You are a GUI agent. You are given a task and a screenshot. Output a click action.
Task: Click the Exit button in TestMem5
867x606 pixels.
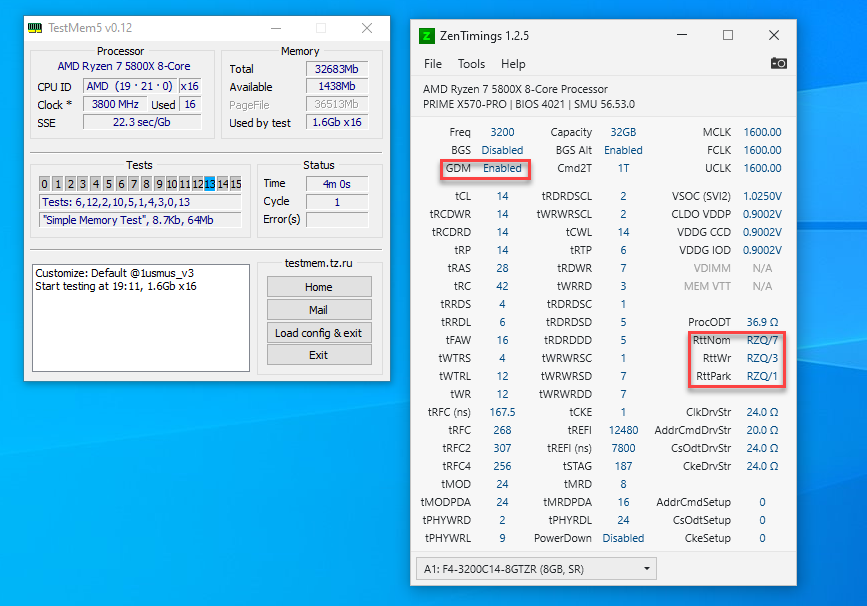[x=318, y=355]
